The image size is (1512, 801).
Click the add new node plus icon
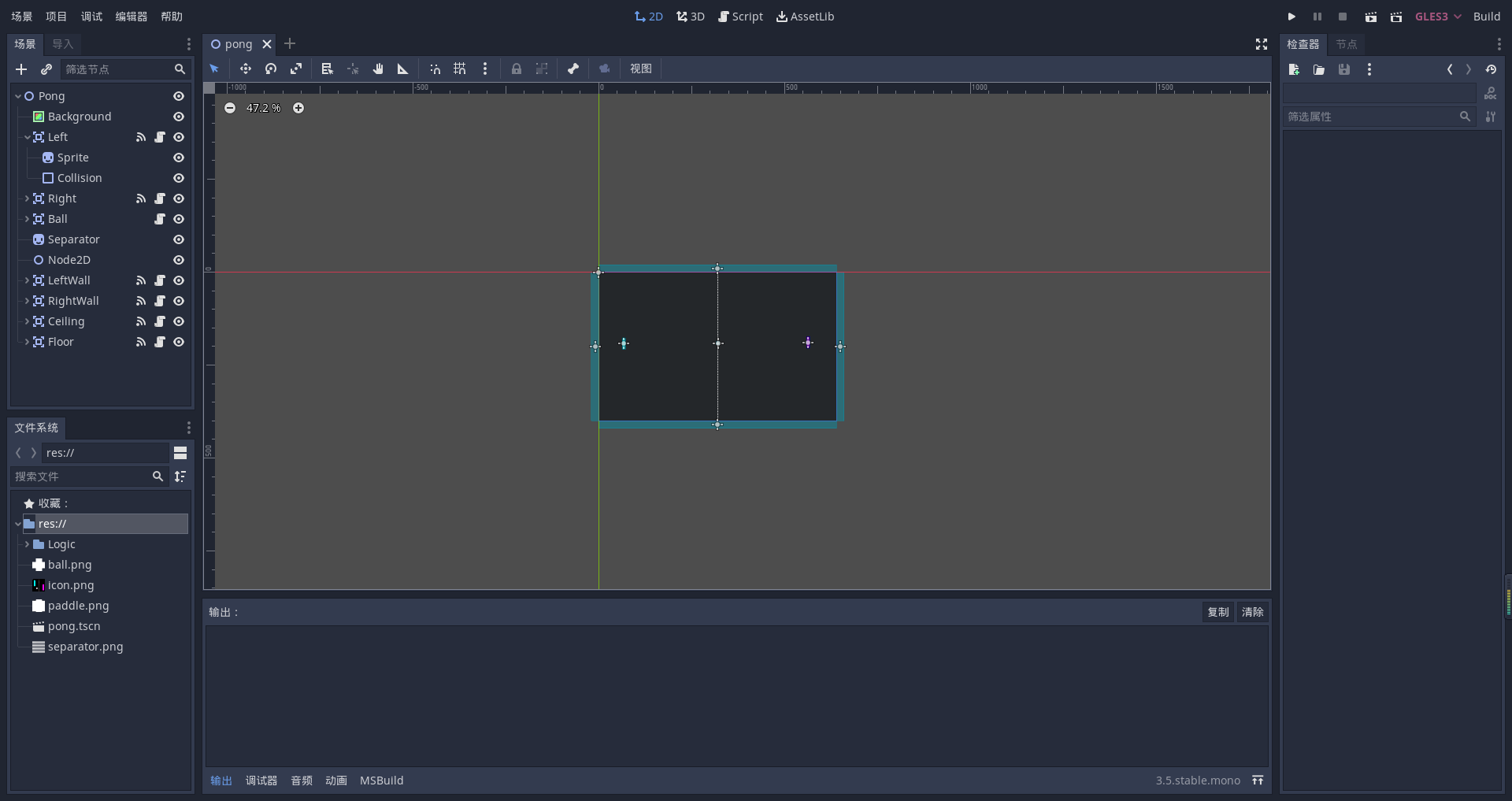[x=21, y=69]
